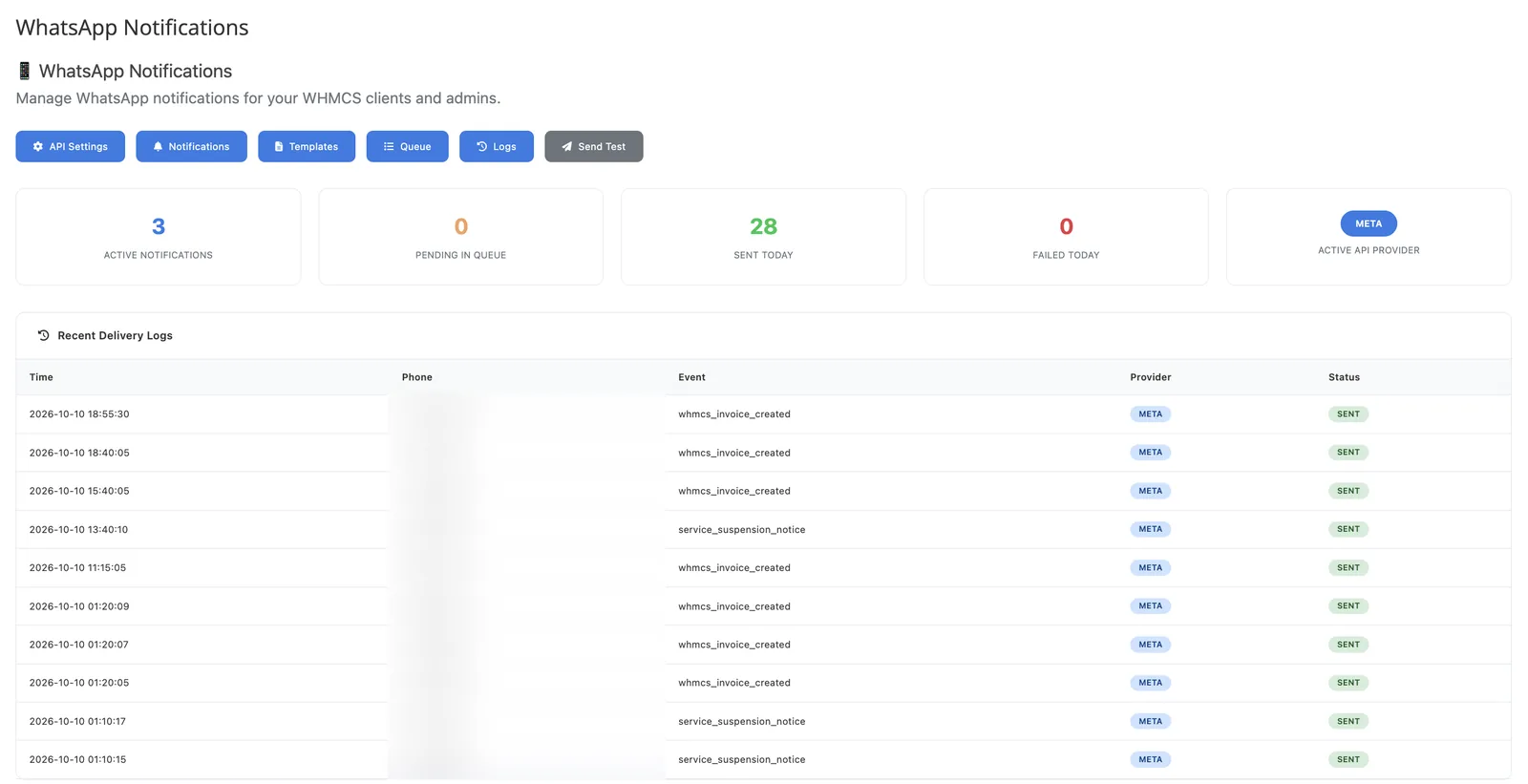Click the Event column header
Viewport: 1528px width, 784px height.
(x=691, y=377)
